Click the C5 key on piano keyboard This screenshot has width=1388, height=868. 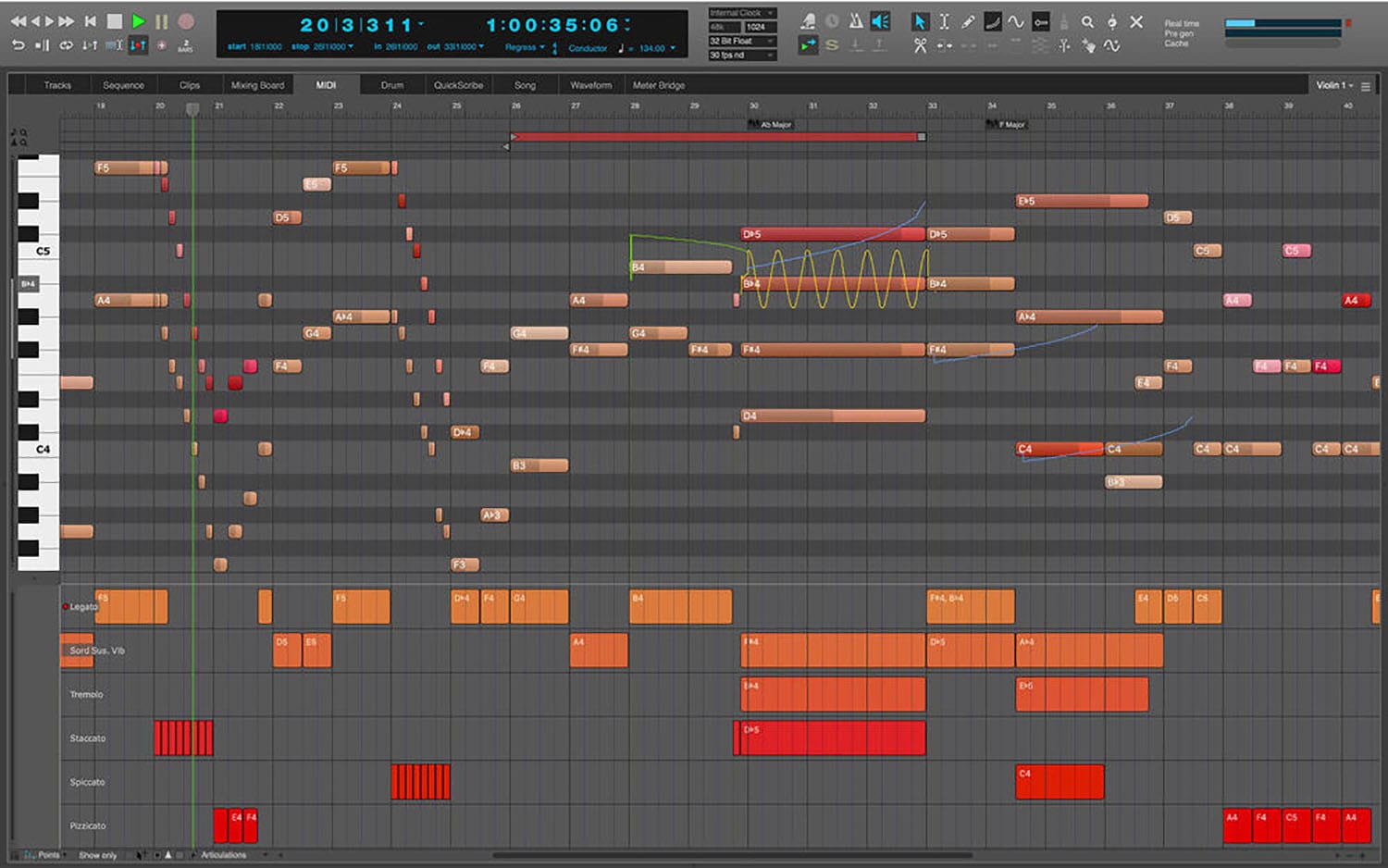coord(39,251)
